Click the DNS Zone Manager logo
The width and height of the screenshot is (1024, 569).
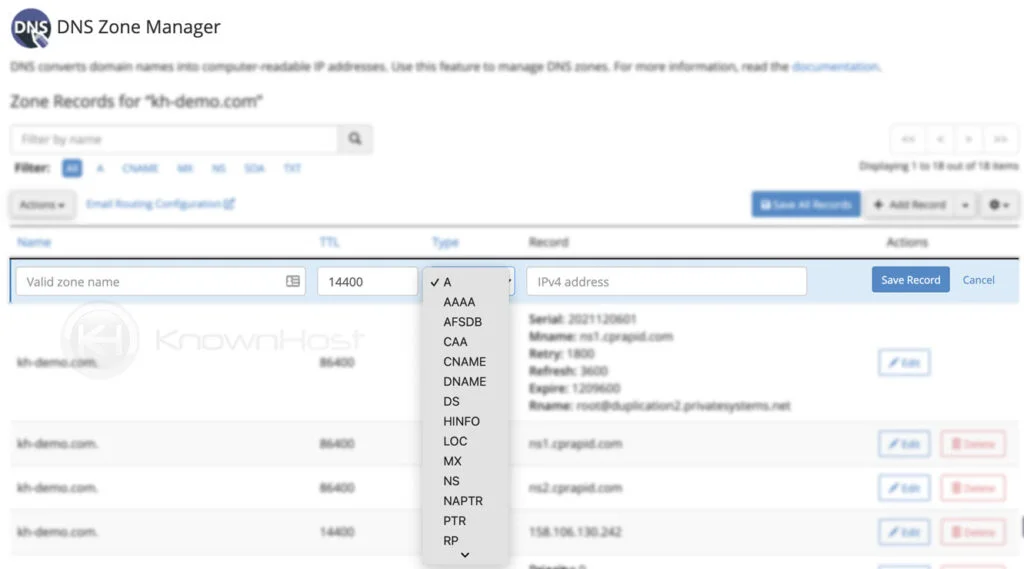[x=30, y=28]
